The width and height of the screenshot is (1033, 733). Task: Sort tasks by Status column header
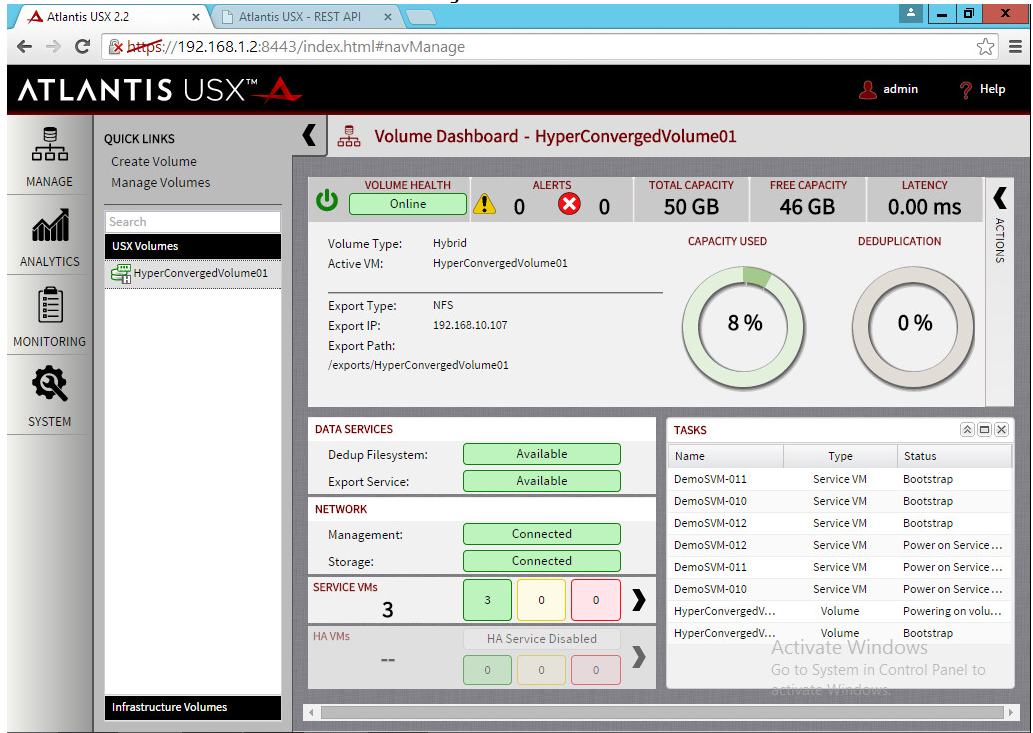coord(954,456)
